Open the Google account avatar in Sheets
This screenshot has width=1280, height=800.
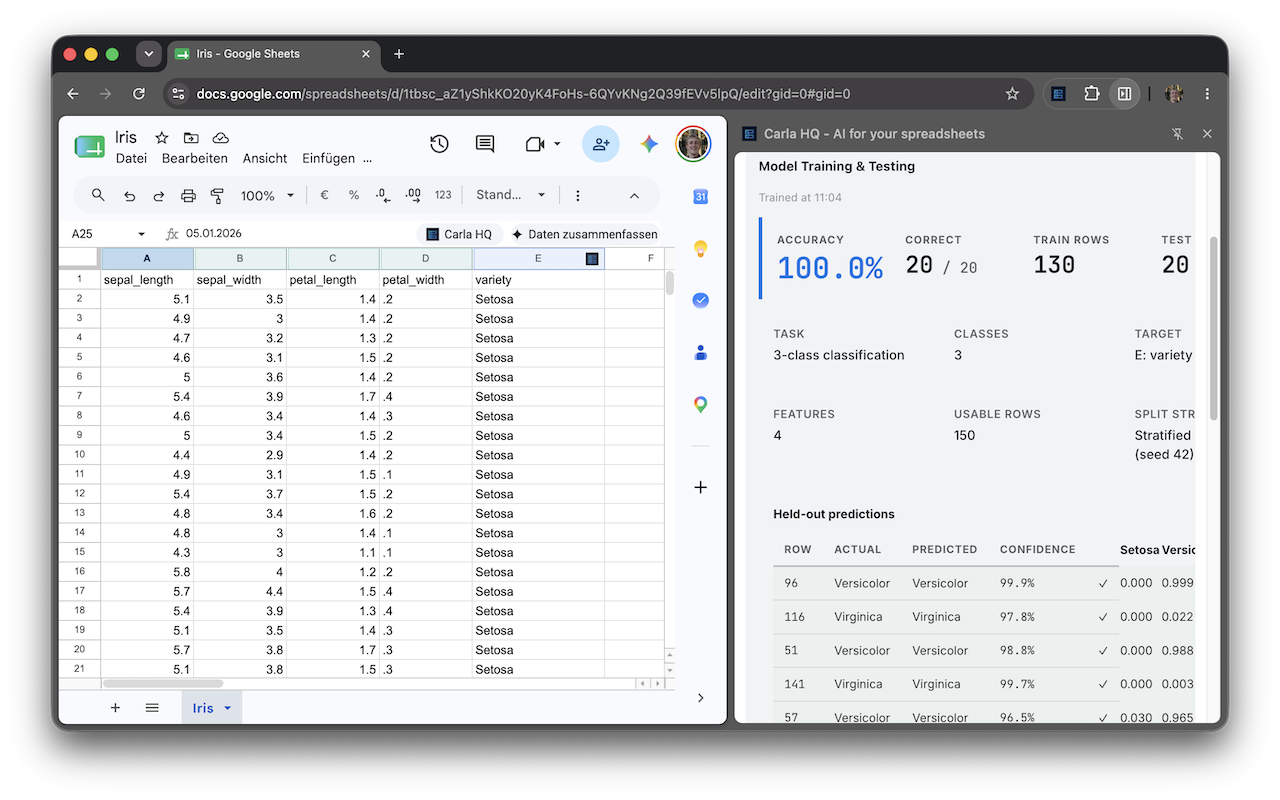click(692, 144)
